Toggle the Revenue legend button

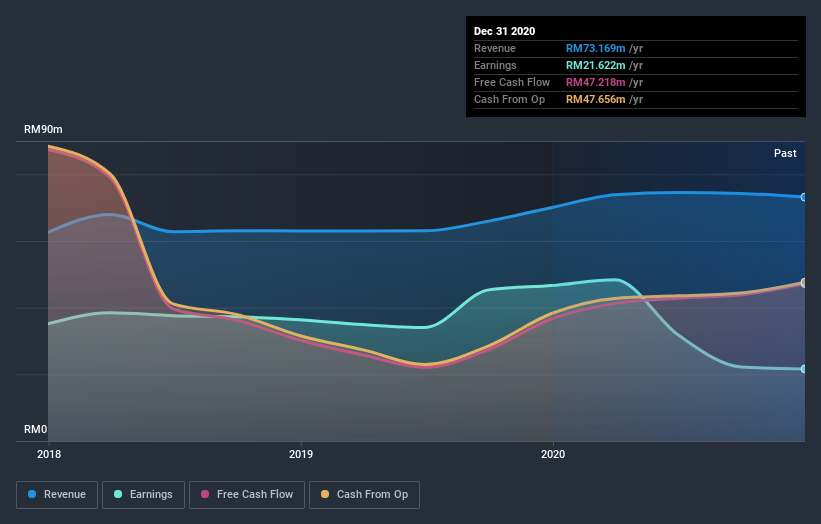(x=57, y=495)
